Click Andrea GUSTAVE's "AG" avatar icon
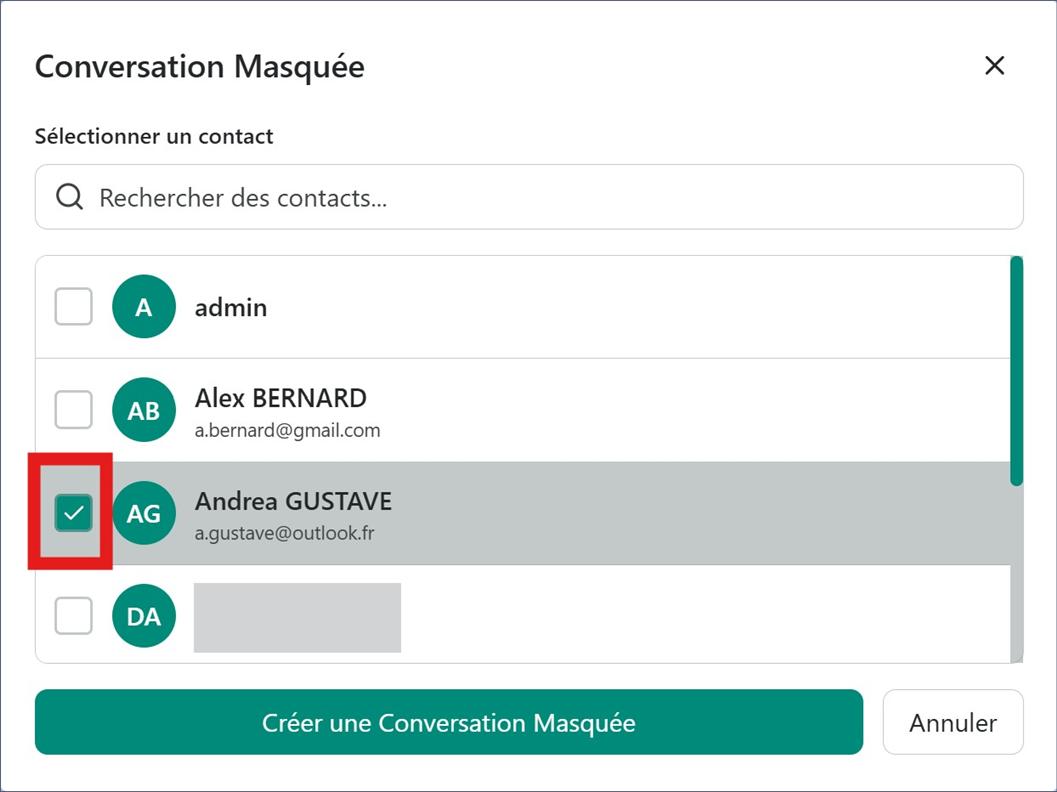 (143, 513)
